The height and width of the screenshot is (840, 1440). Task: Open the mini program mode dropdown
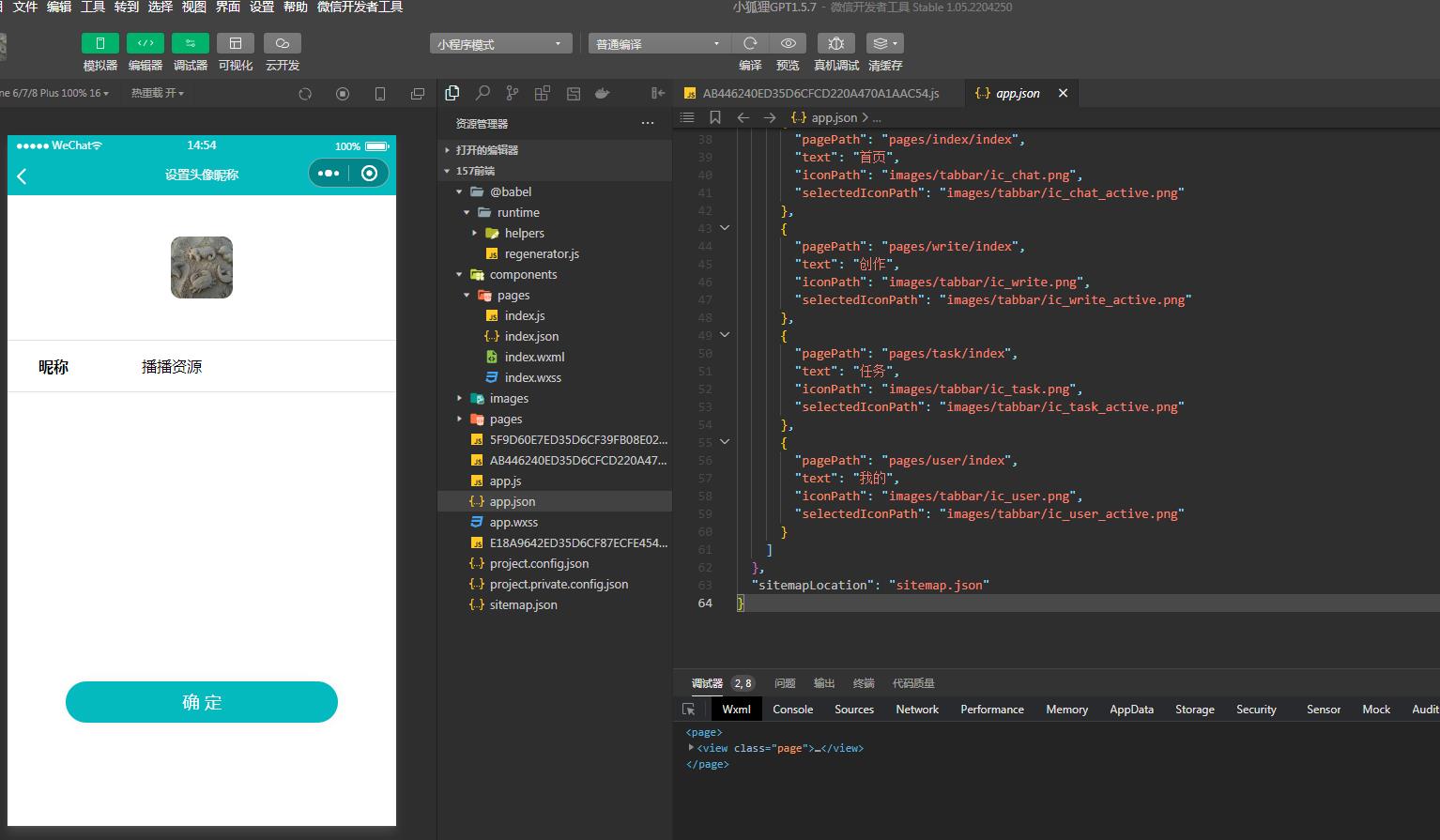pyautogui.click(x=500, y=44)
